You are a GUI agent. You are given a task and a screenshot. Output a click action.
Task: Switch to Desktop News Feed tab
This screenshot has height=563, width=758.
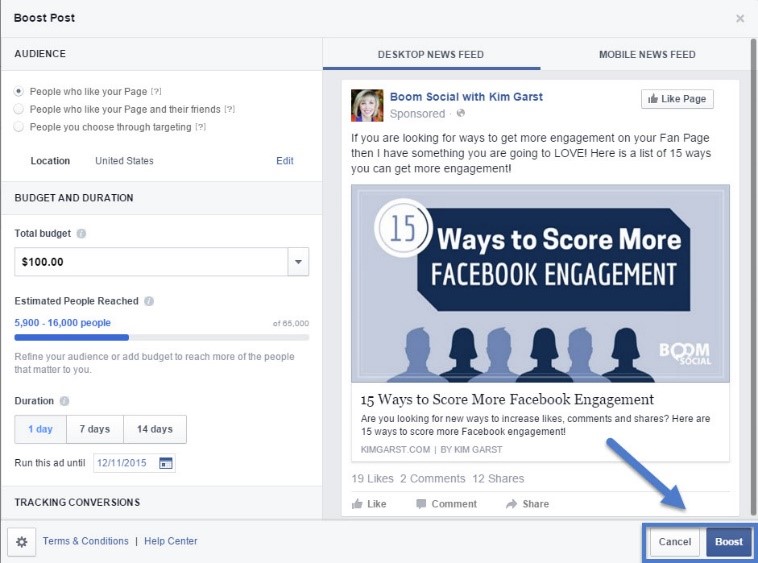point(431,55)
